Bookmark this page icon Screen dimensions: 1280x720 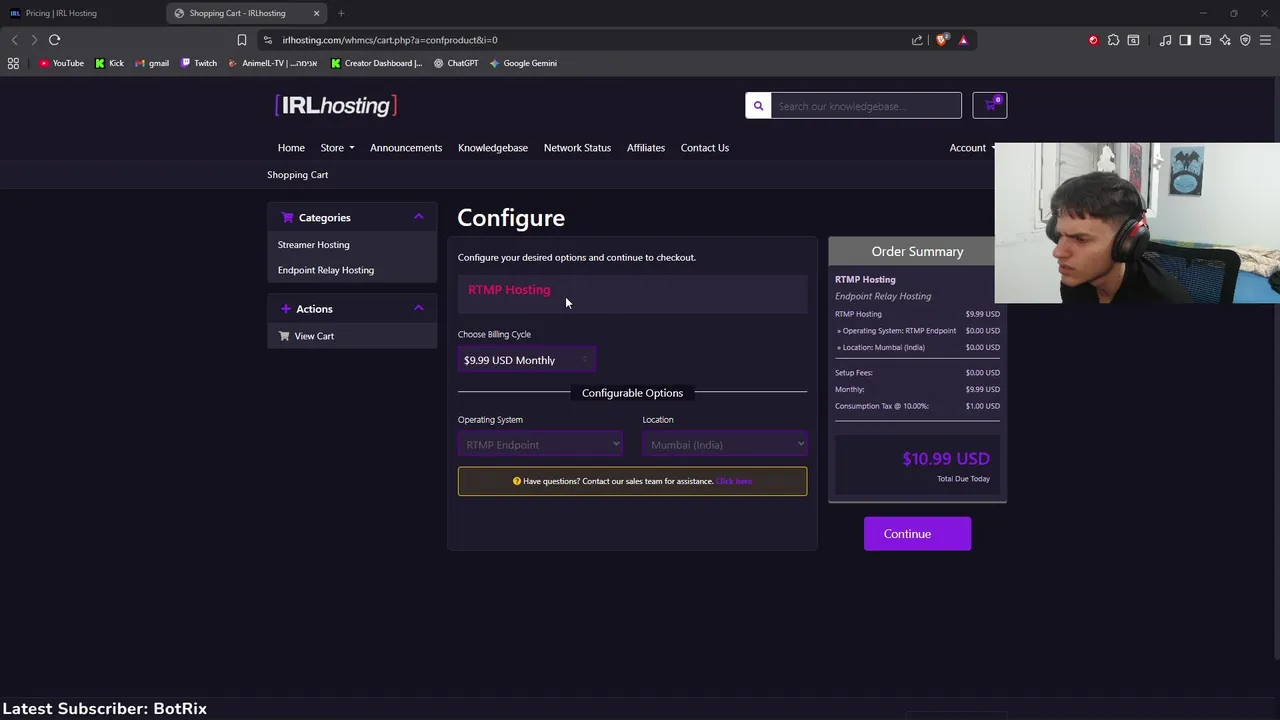click(x=241, y=40)
